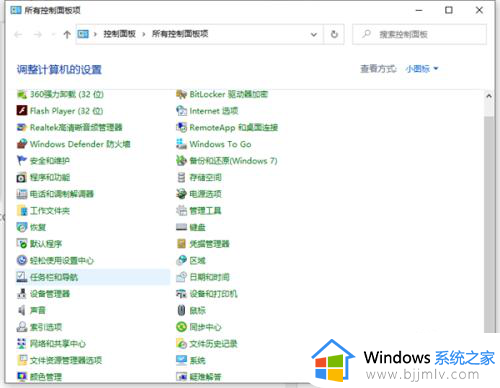The width and height of the screenshot is (500, 388).
Task: Open the 文件历史记录 link
Action: [213, 344]
